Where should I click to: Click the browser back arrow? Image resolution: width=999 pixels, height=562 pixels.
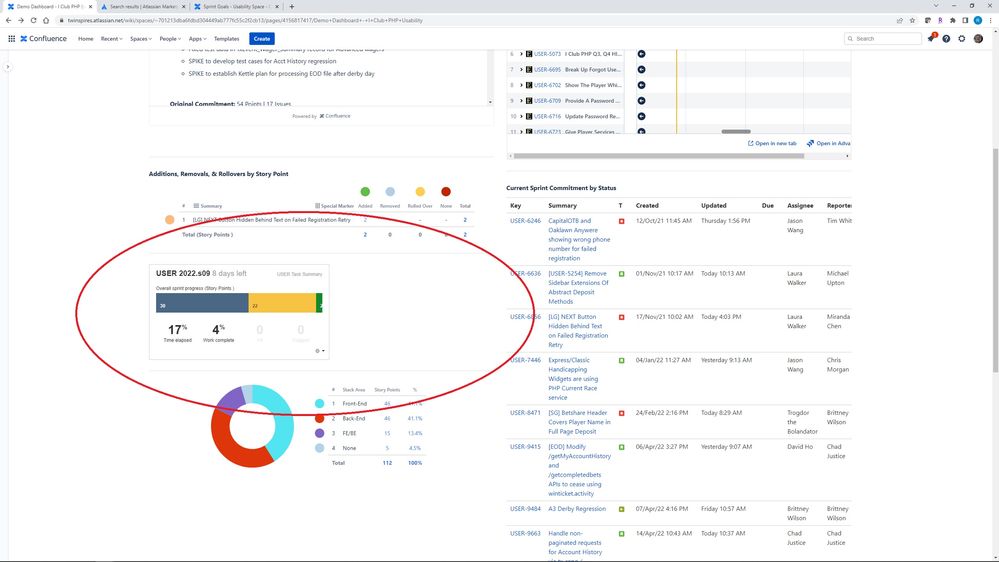tap(8, 20)
